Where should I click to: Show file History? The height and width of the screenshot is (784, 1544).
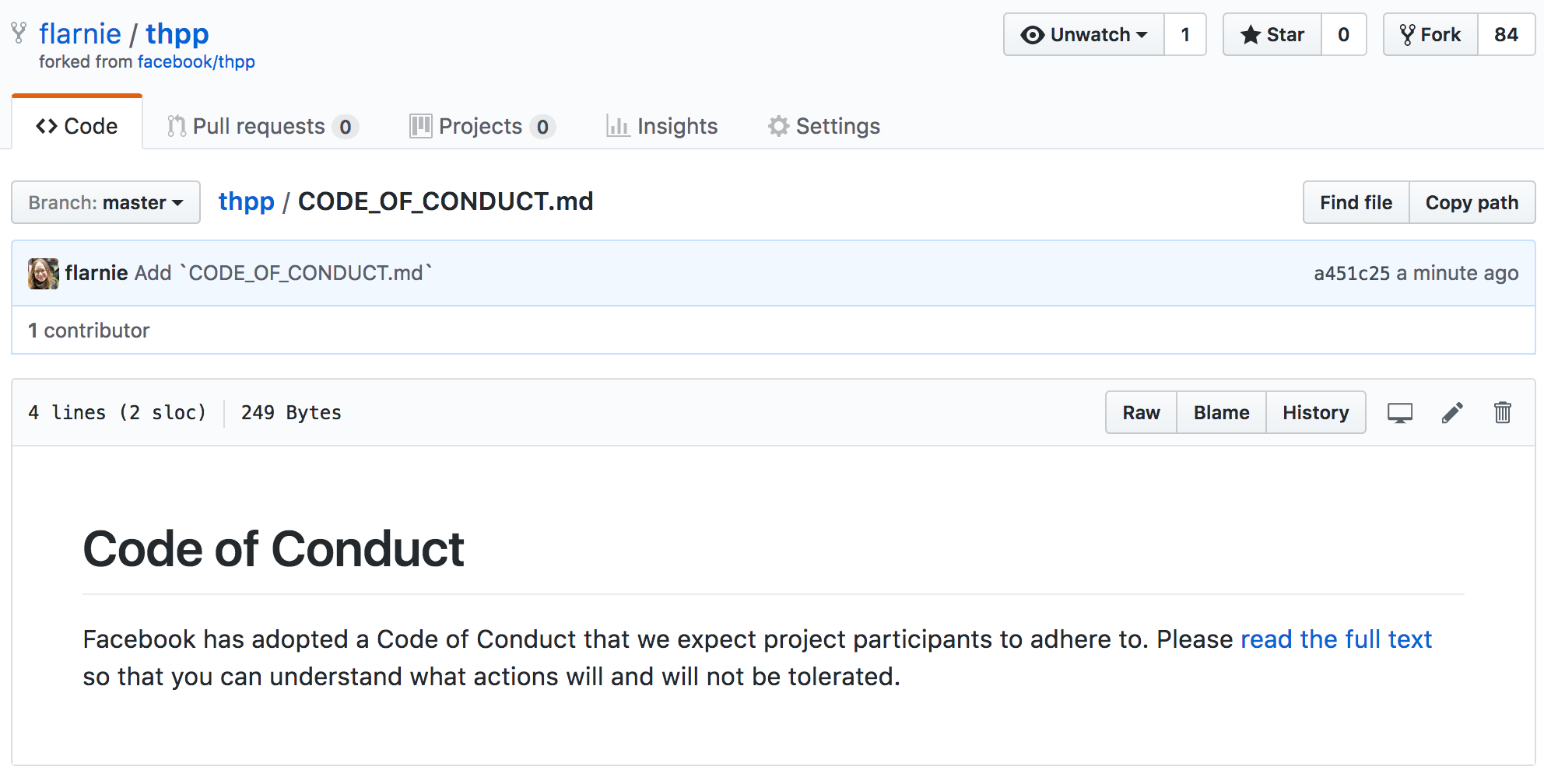[1315, 412]
